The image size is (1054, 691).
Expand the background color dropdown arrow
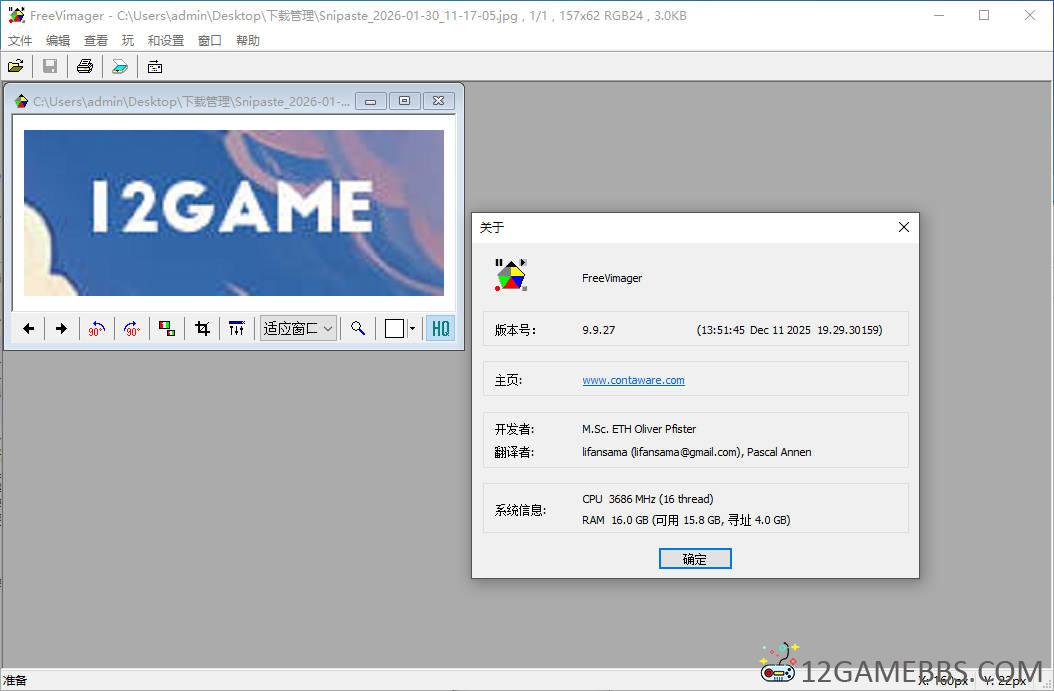coord(412,329)
